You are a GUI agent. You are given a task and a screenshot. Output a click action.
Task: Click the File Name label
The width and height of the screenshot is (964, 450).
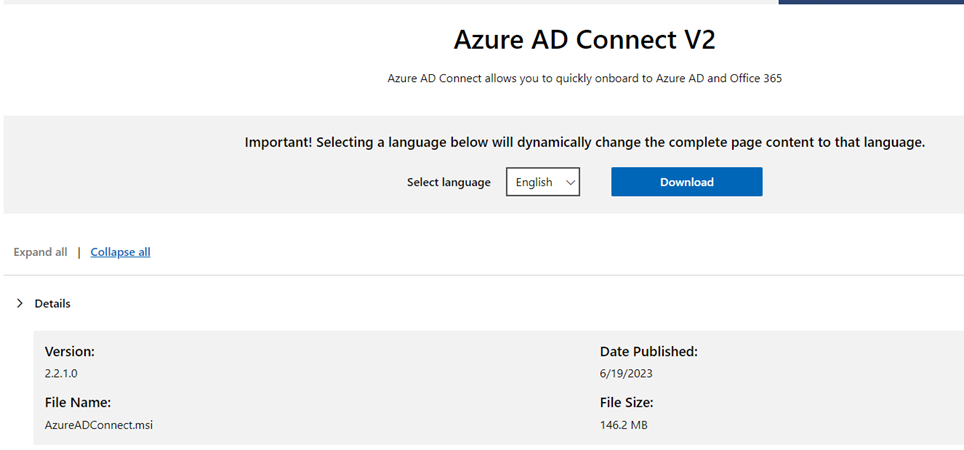click(x=77, y=403)
